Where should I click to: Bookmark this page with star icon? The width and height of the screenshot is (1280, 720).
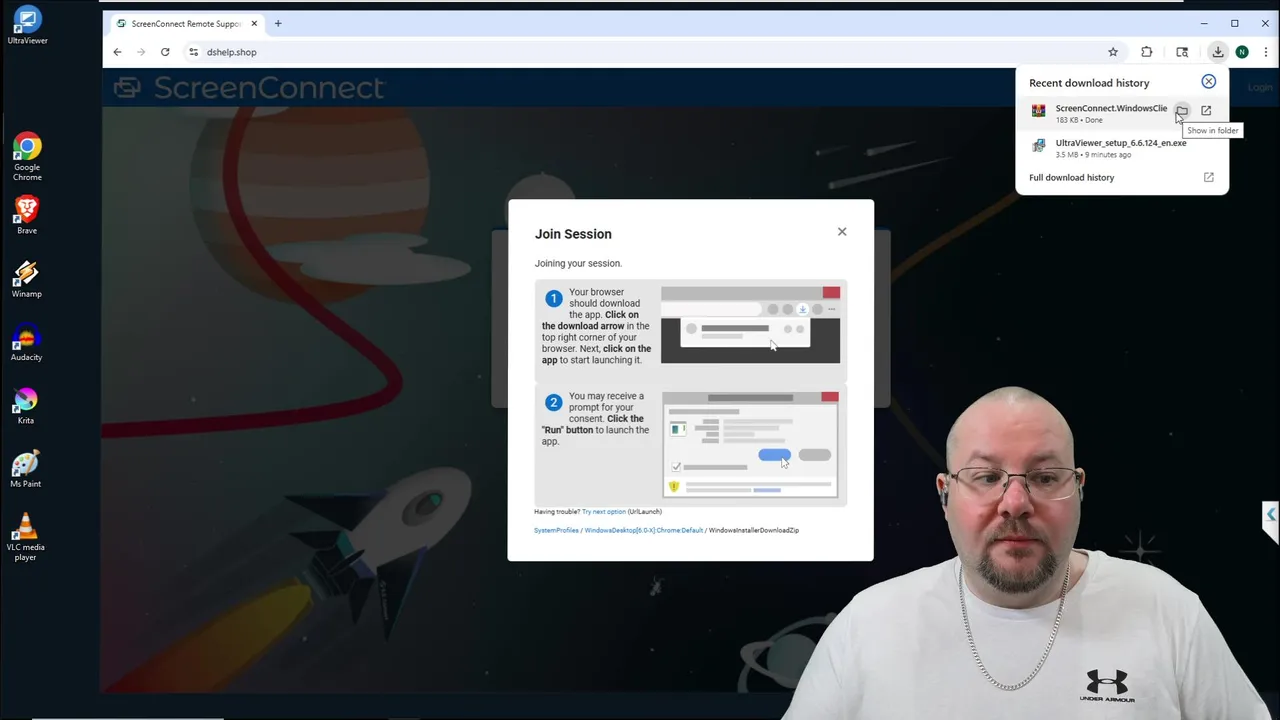(x=1113, y=52)
